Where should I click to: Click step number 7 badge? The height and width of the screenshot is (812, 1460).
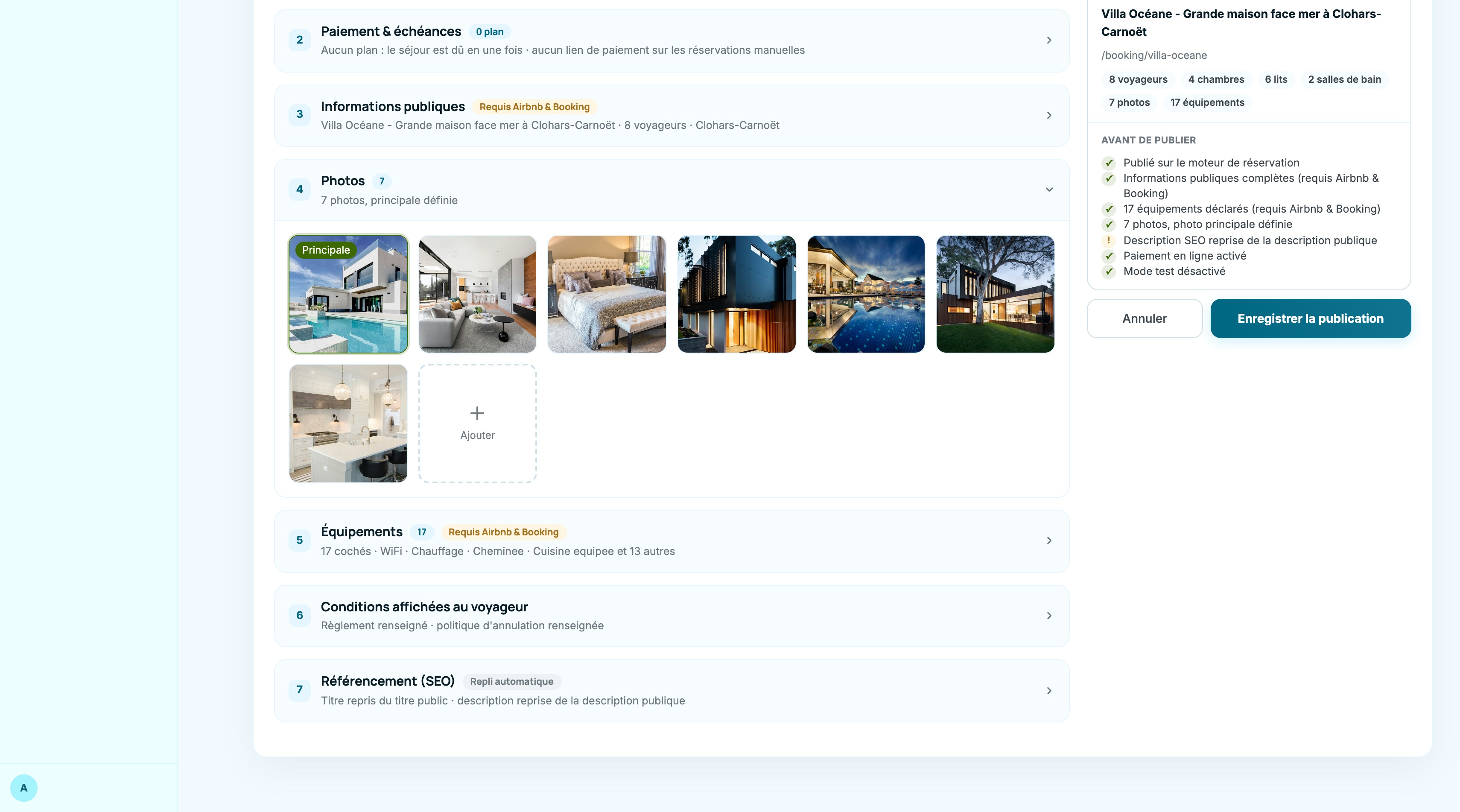299,689
